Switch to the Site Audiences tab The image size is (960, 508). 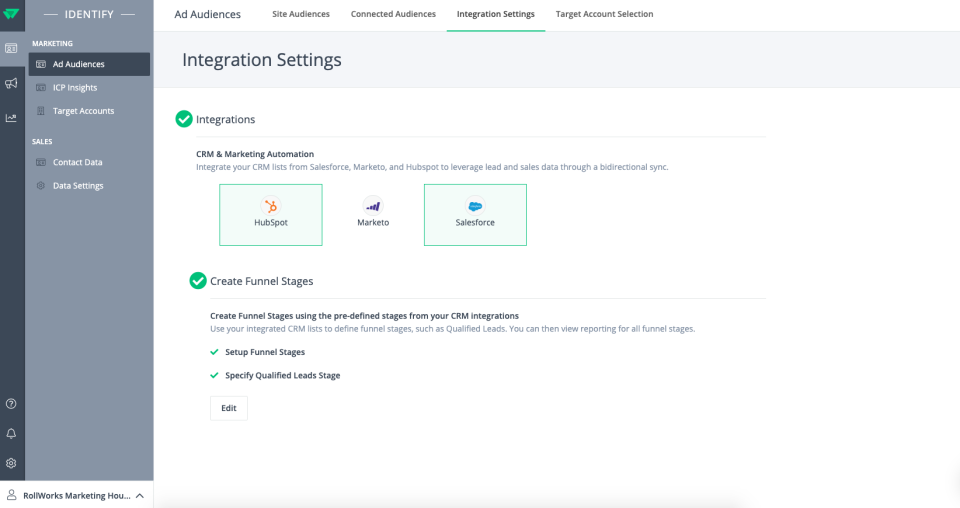click(301, 14)
